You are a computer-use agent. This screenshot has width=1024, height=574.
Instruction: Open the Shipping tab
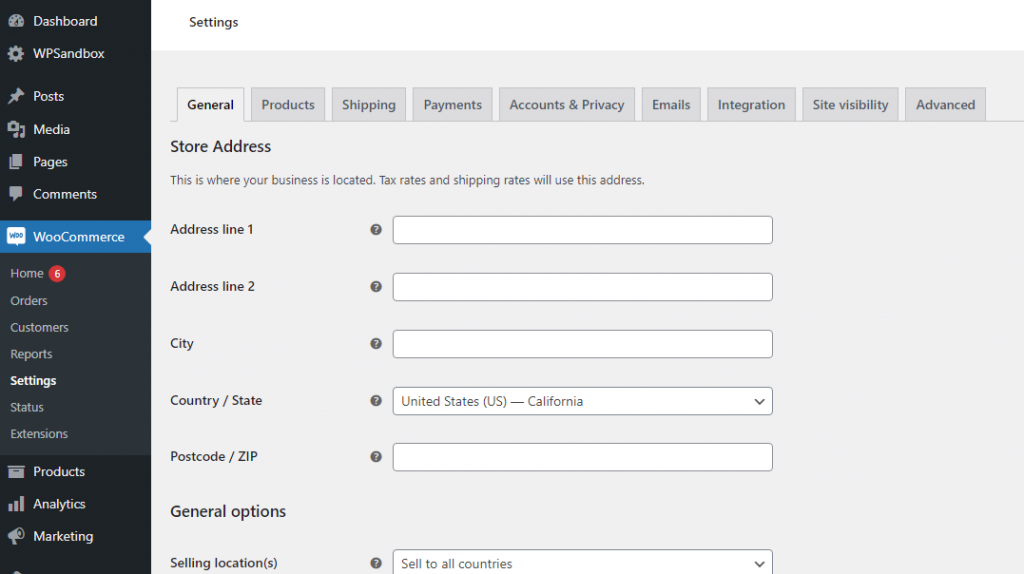(x=369, y=104)
